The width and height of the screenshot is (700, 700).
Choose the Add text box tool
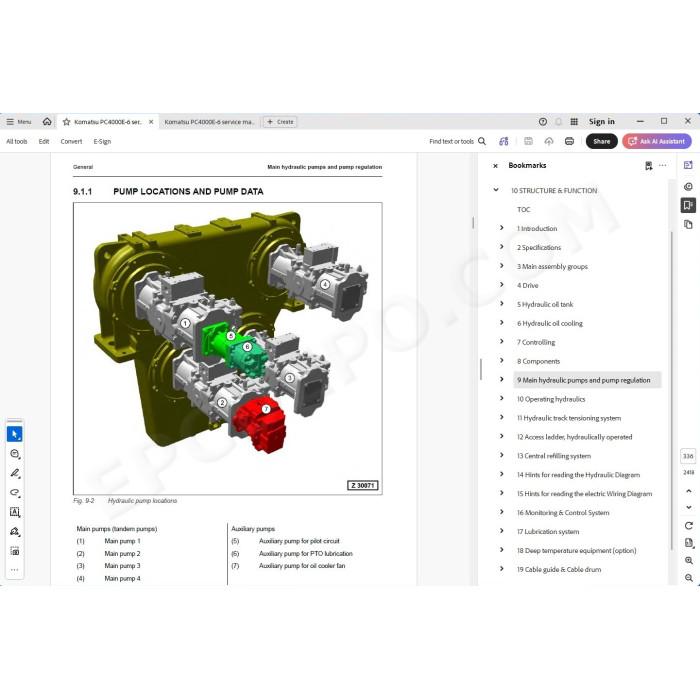tap(15, 512)
